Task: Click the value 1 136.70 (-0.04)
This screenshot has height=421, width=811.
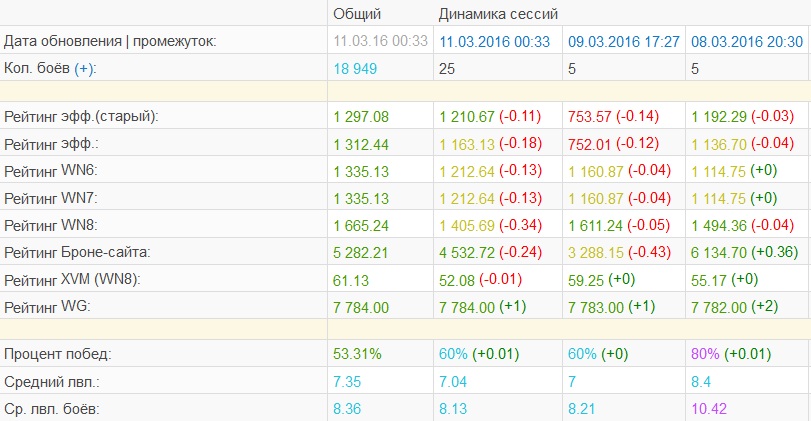Action: (743, 144)
